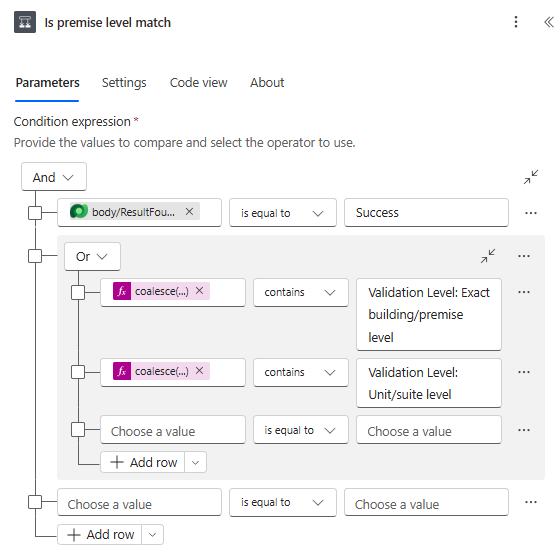Open ellipsis menu for Or group

(524, 256)
